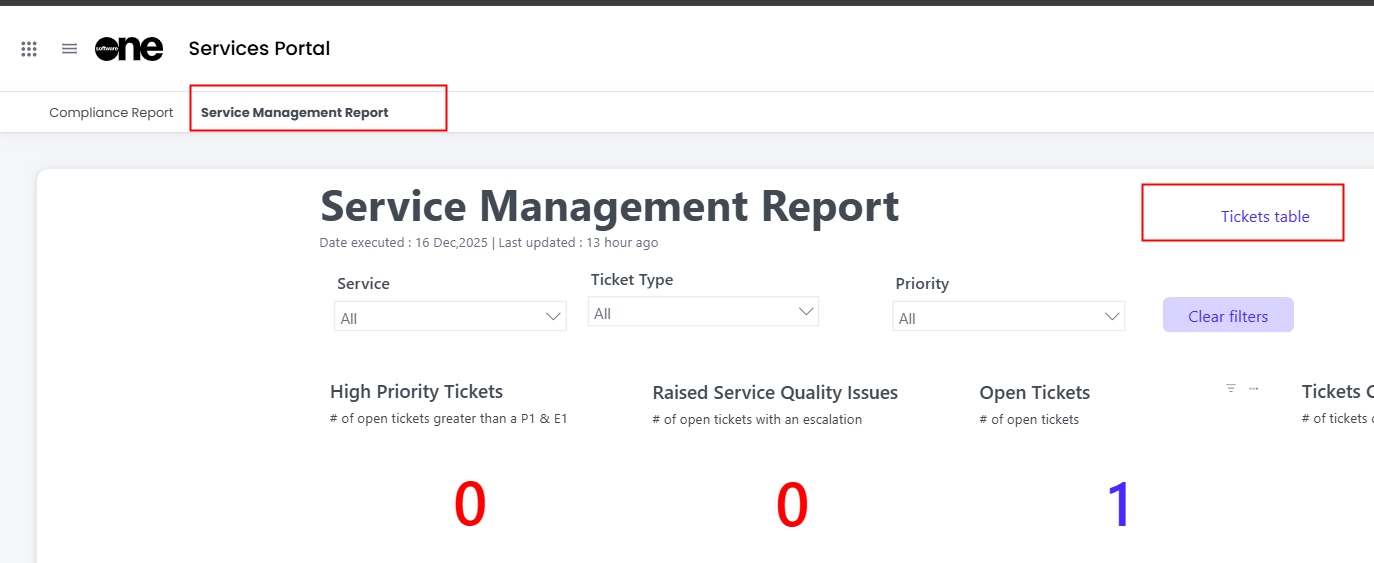Click the High Priority Tickets count
The height and width of the screenshot is (563, 1374).
point(470,505)
